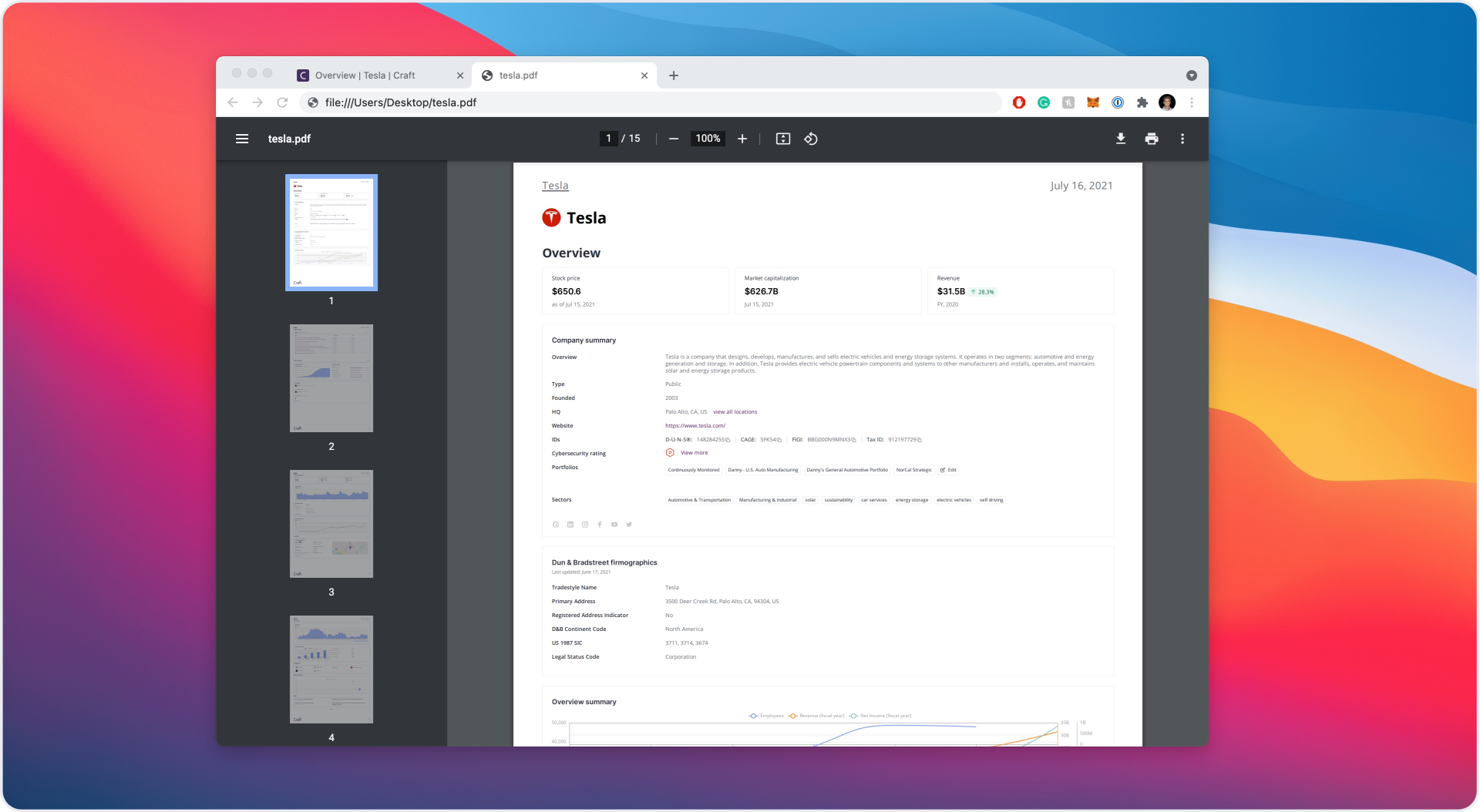This screenshot has width=1480, height=812.
Task: Click the Continuously Monitored portfolio tag
Action: [x=694, y=470]
